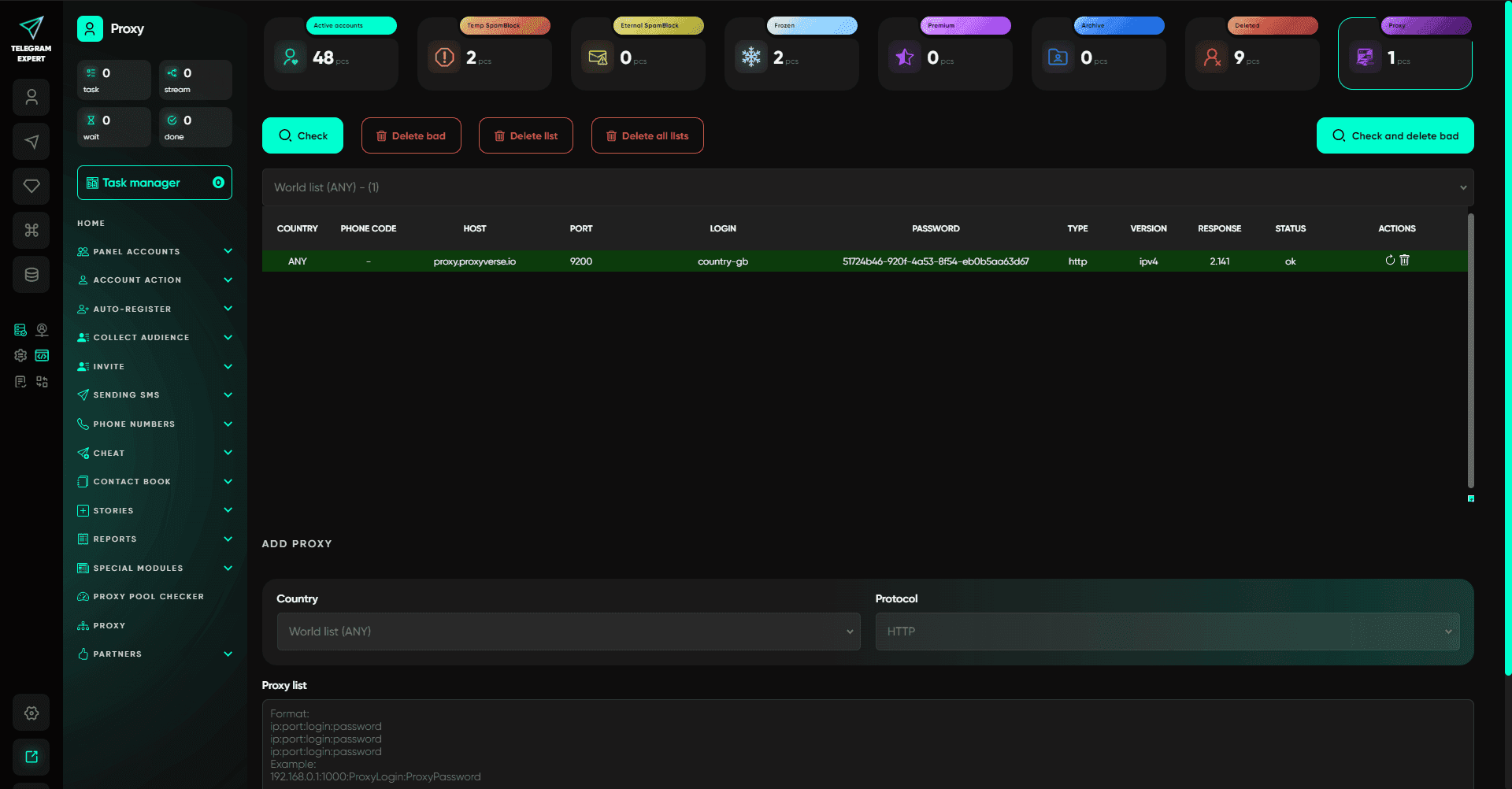
Task: Delete the proxy.proxyverse.io row via trash icon
Action: pyautogui.click(x=1405, y=260)
